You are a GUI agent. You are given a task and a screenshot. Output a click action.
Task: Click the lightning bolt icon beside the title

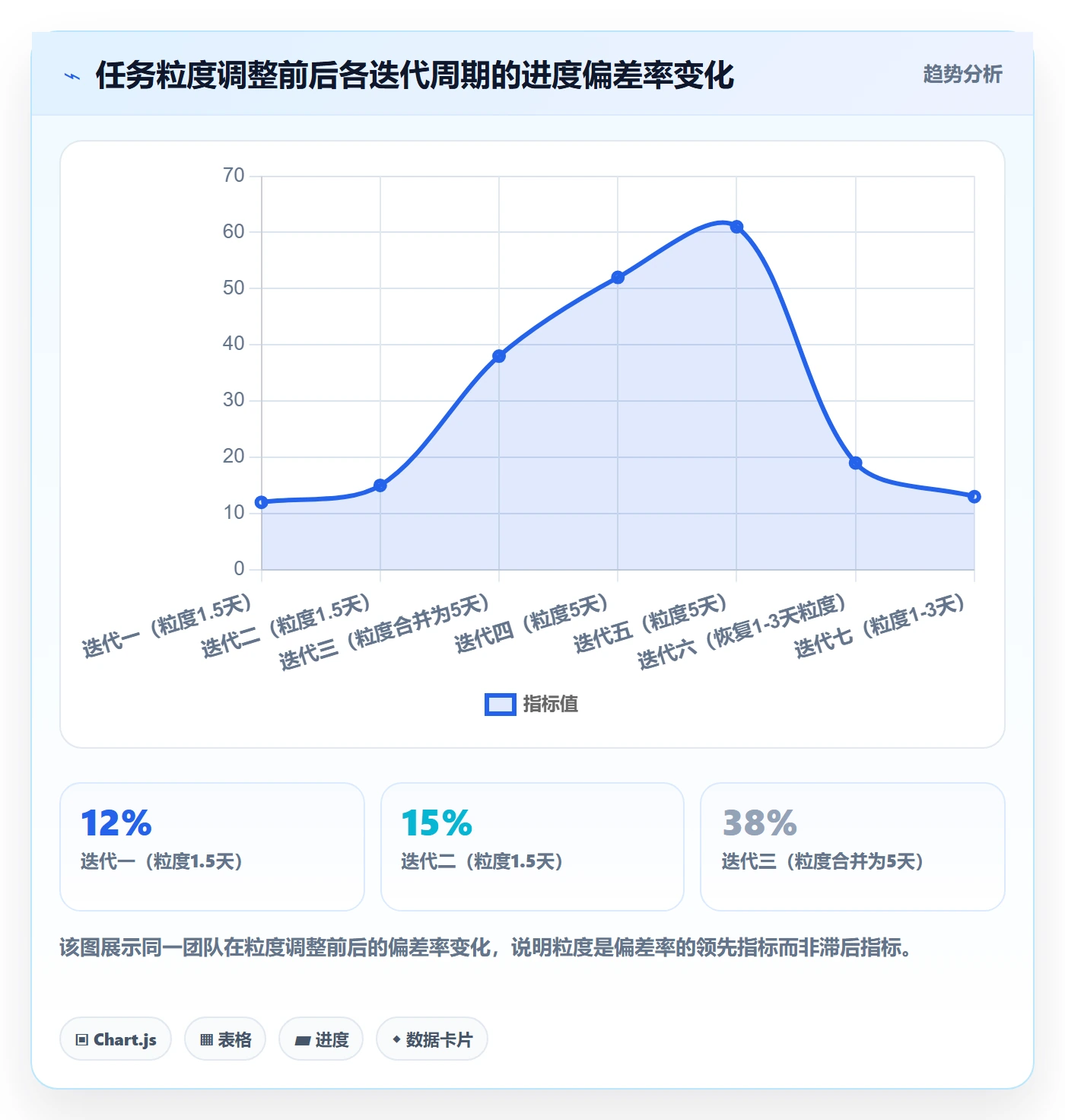pos(72,76)
